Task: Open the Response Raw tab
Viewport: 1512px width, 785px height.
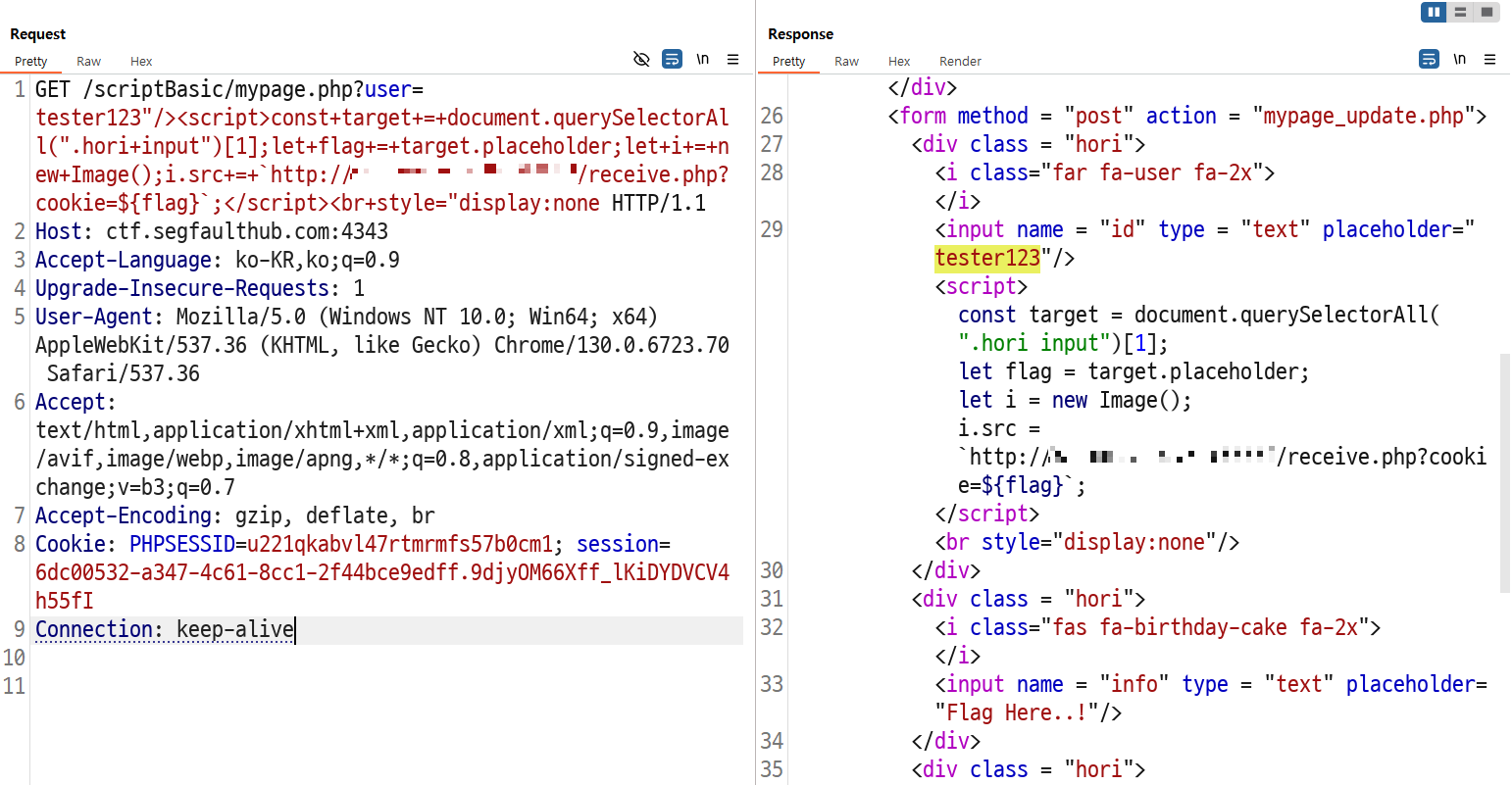Action: point(846,61)
